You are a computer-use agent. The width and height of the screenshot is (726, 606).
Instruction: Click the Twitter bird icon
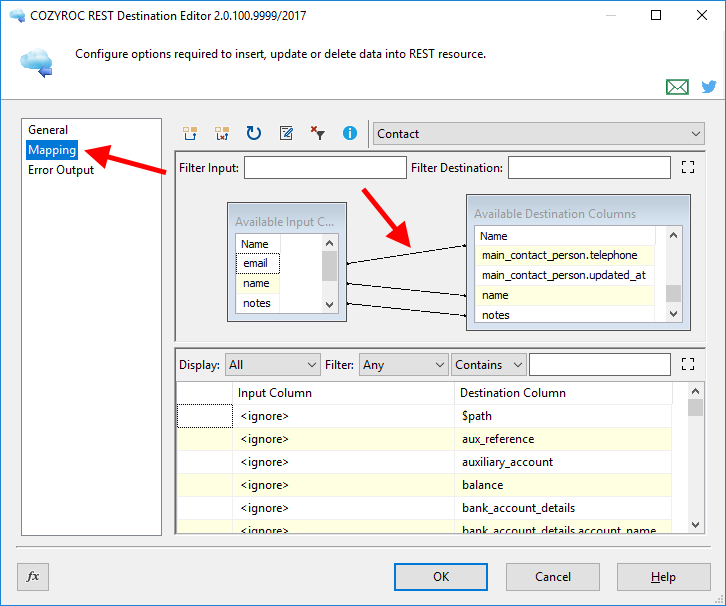(708, 87)
